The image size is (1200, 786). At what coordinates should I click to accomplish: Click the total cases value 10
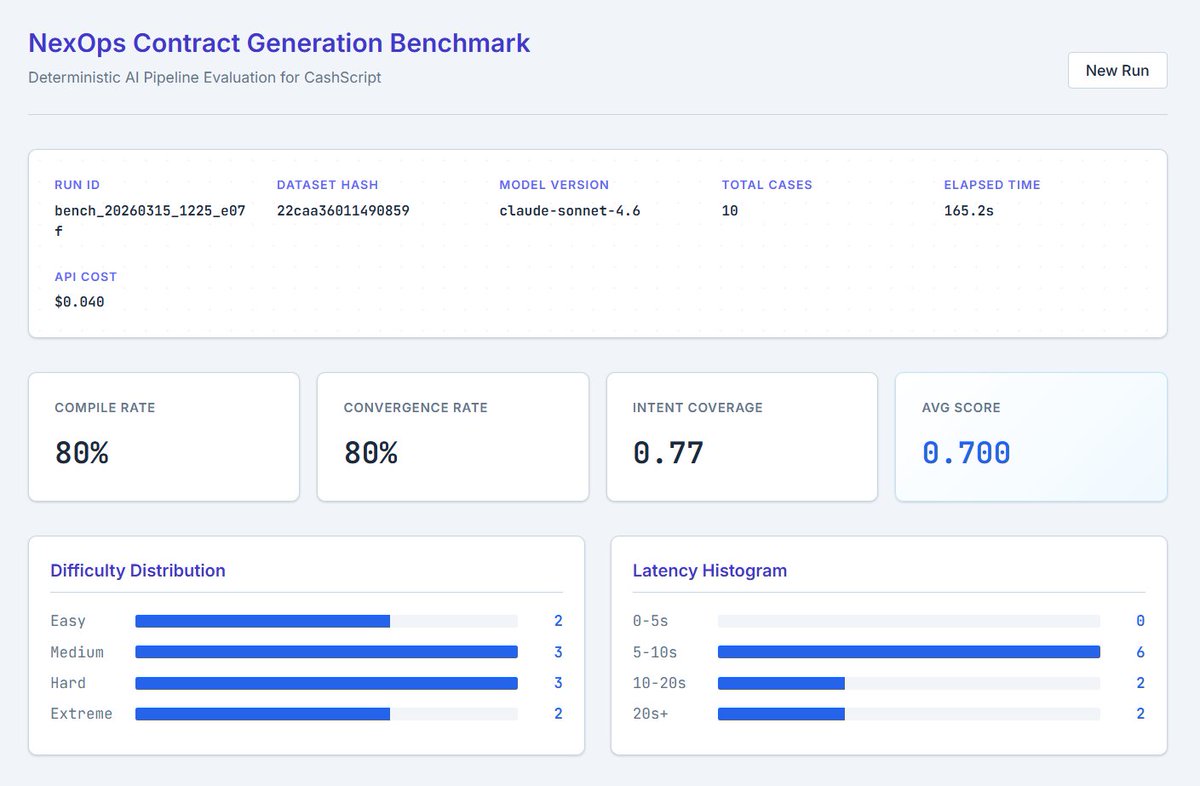click(x=730, y=211)
